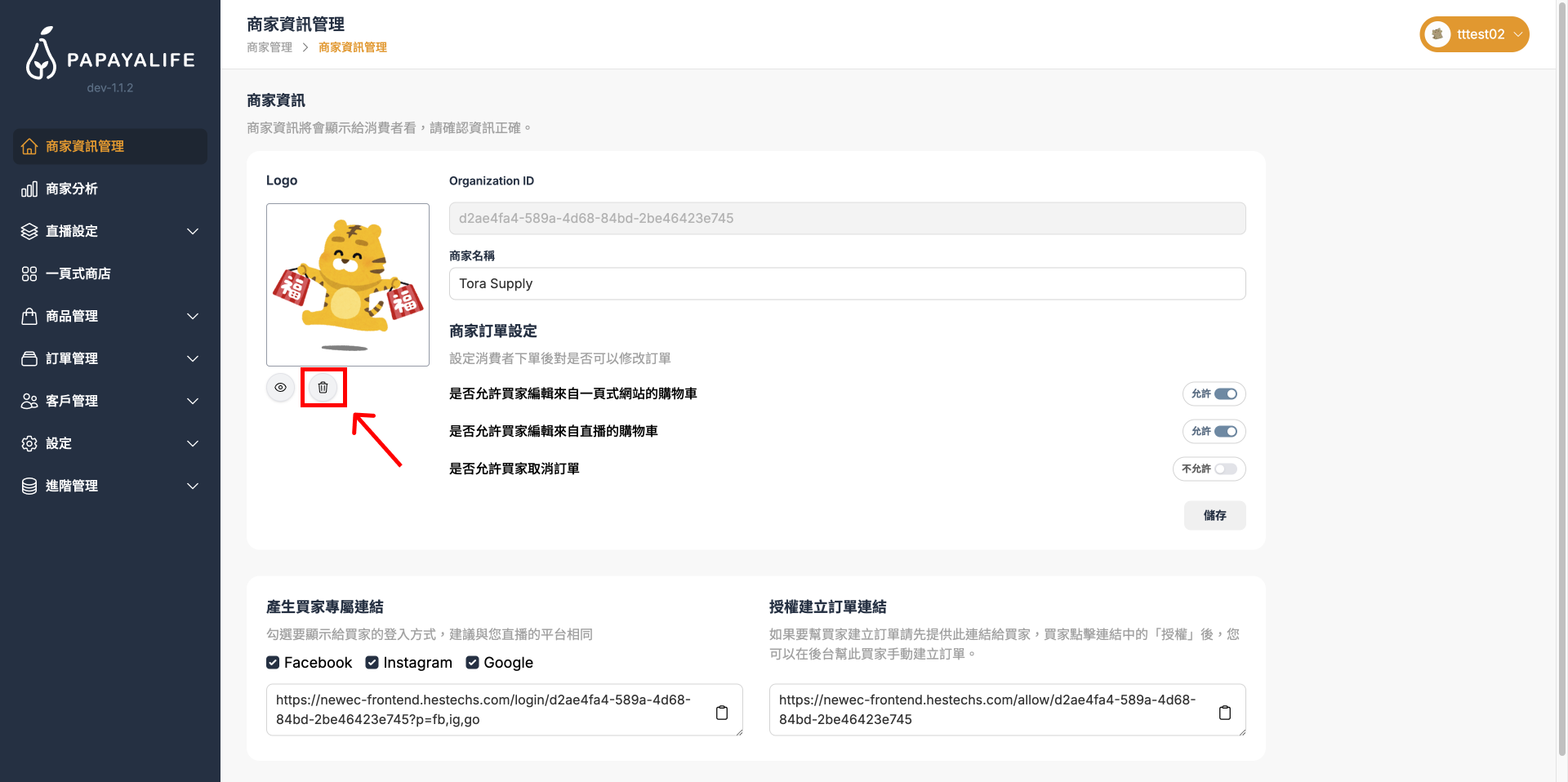Expand the 商品管理 sidebar section
This screenshot has width=1568, height=782.
tap(110, 316)
